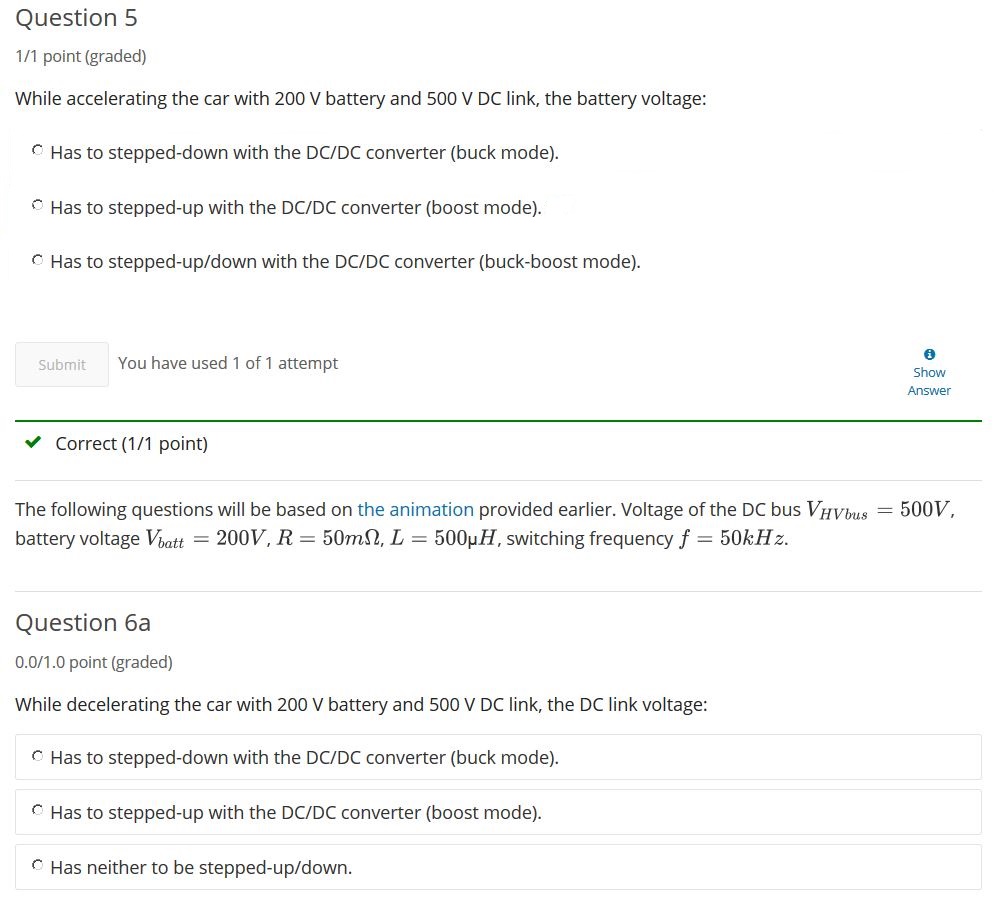Click the greyed-out Submit button
The width and height of the screenshot is (1006, 903).
click(62, 365)
